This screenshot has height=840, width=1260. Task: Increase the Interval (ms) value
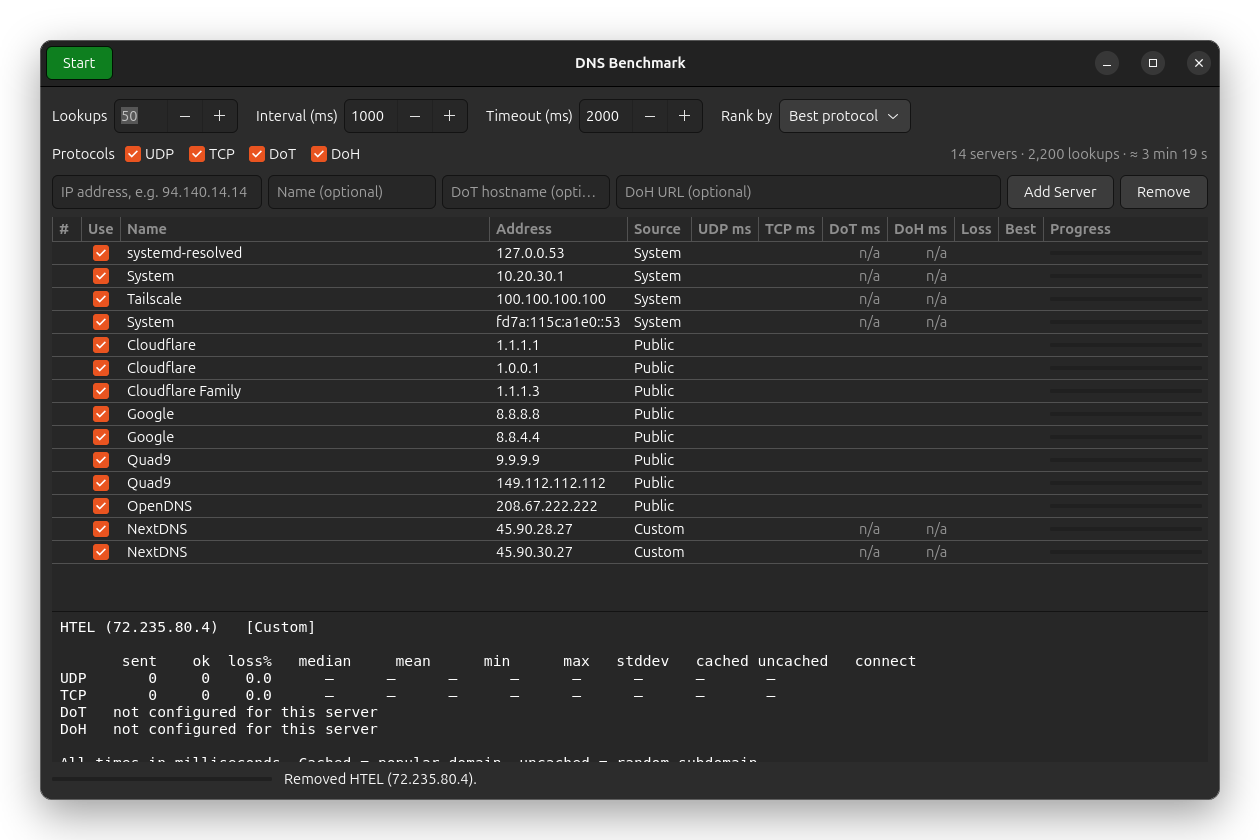click(x=450, y=116)
